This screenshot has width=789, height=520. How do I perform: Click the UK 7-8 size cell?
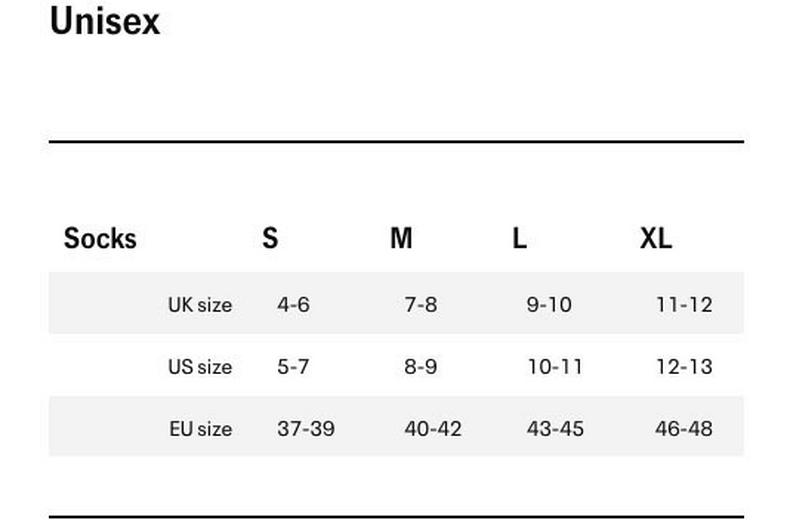pyautogui.click(x=421, y=305)
